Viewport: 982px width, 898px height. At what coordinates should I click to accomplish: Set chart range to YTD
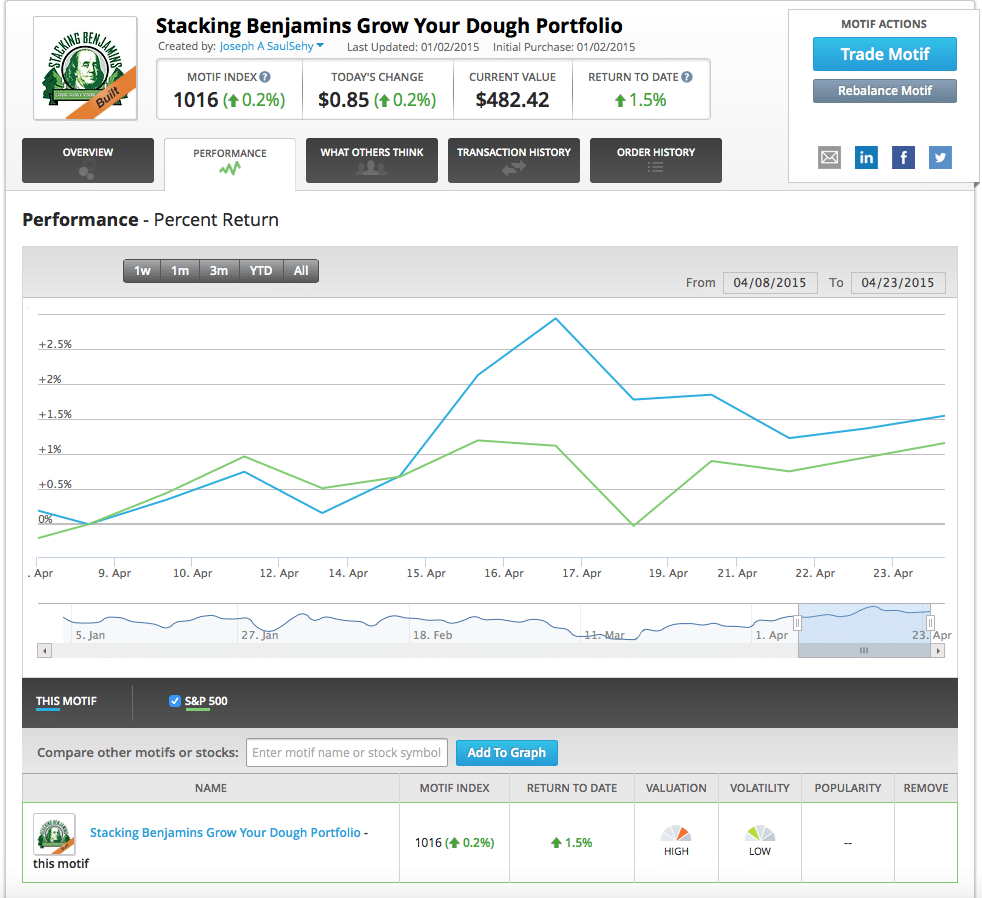click(261, 271)
